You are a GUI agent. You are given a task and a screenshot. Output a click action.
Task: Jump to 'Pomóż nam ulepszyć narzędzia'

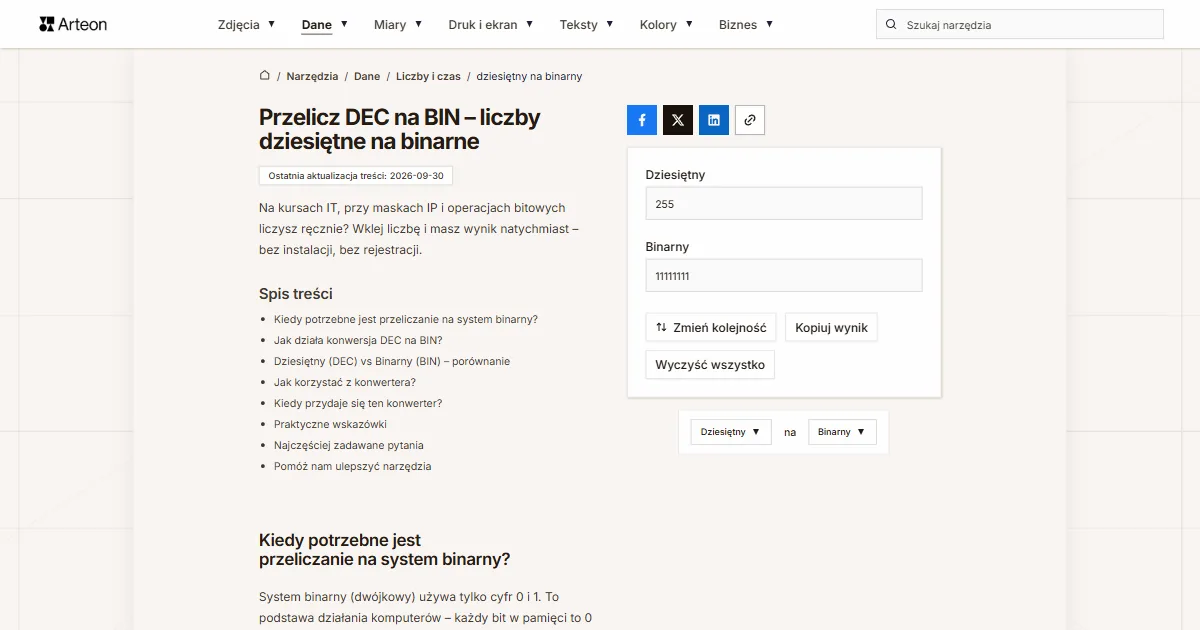click(x=353, y=466)
